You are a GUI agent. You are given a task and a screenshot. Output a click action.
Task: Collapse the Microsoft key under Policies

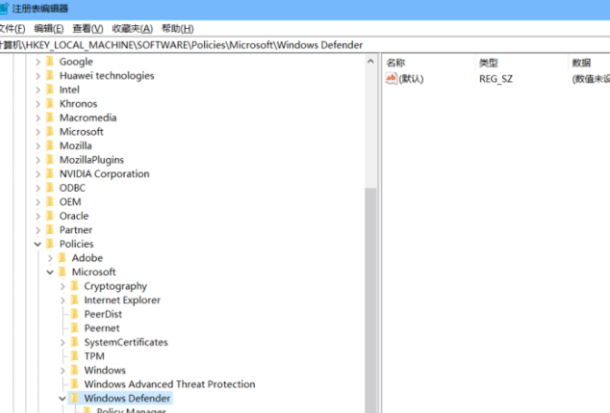[50, 272]
